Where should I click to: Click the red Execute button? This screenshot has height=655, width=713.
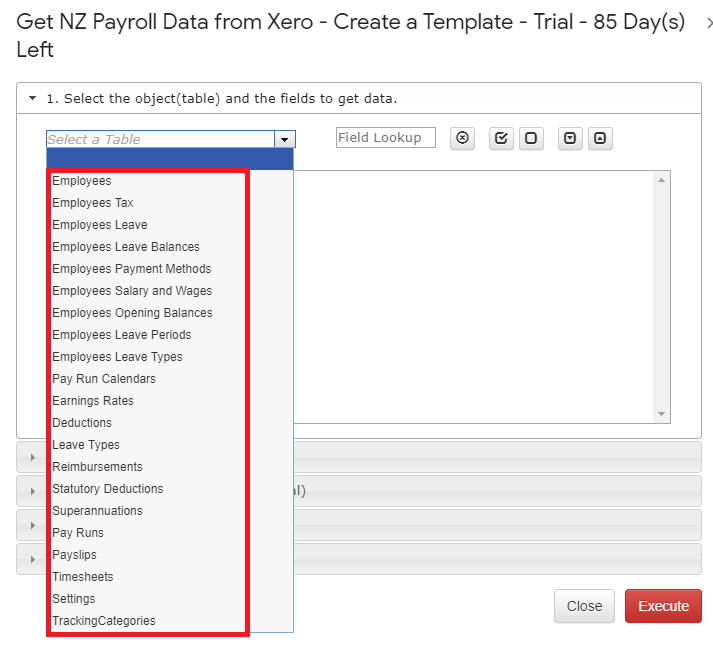pyautogui.click(x=663, y=606)
